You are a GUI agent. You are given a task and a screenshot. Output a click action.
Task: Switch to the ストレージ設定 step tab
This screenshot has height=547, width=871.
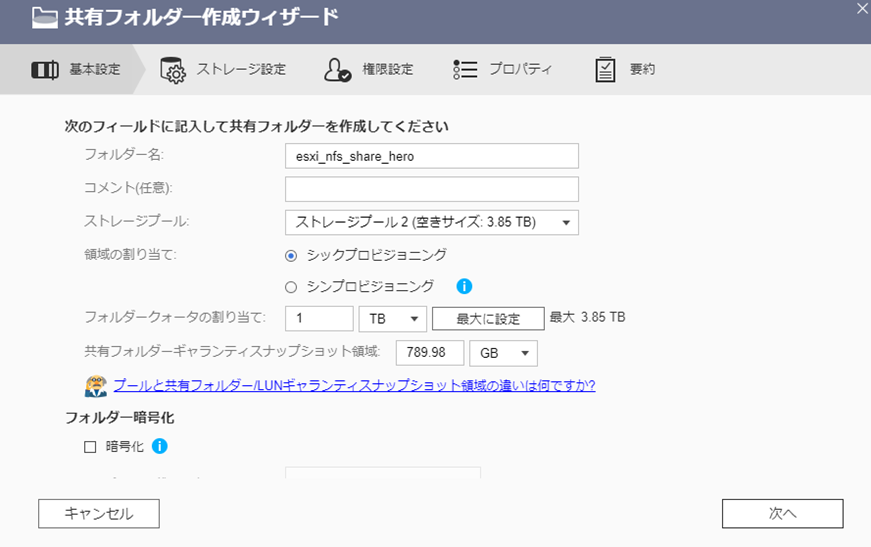(x=240, y=70)
